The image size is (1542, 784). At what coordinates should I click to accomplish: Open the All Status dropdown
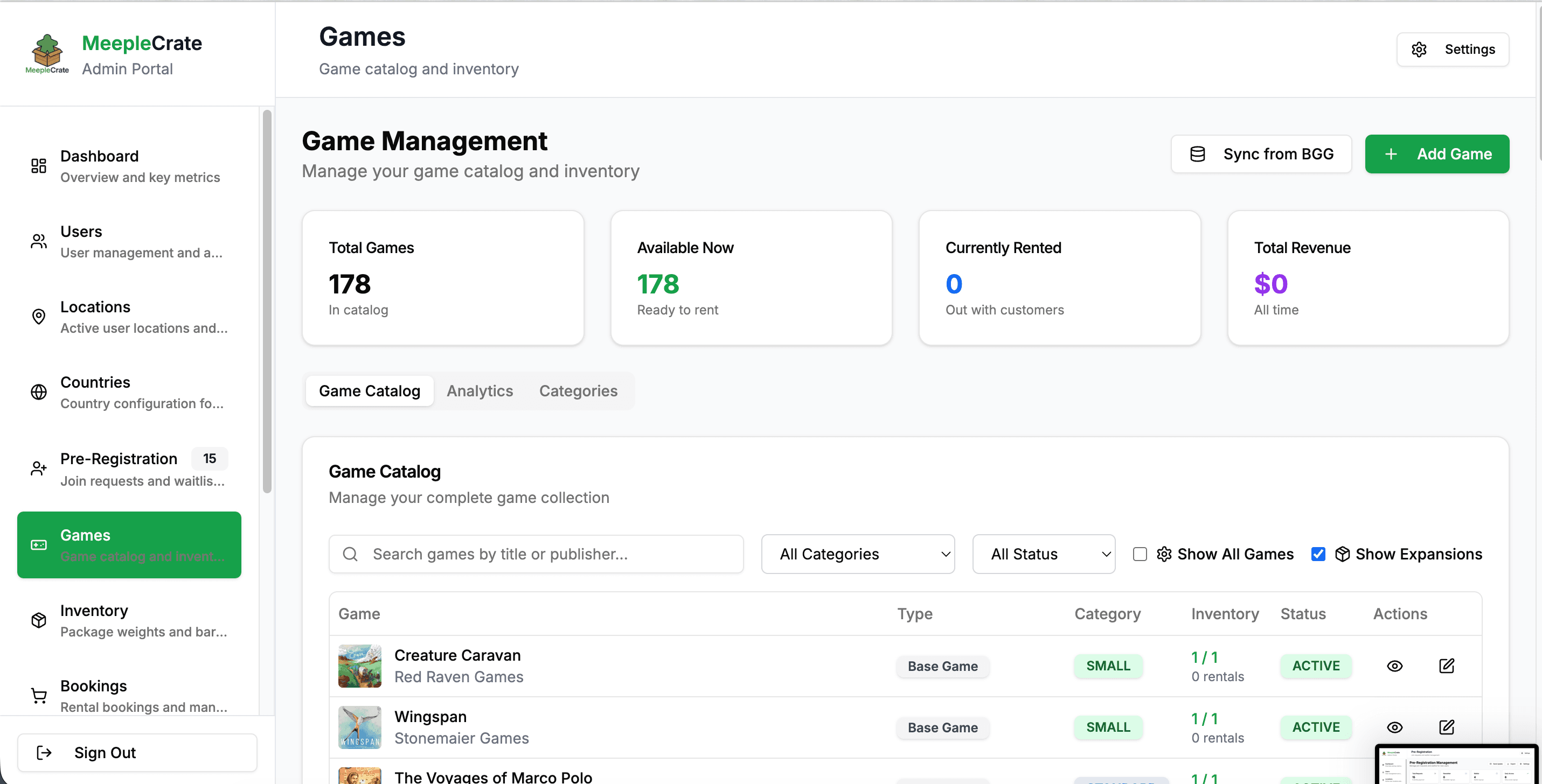[x=1044, y=555]
